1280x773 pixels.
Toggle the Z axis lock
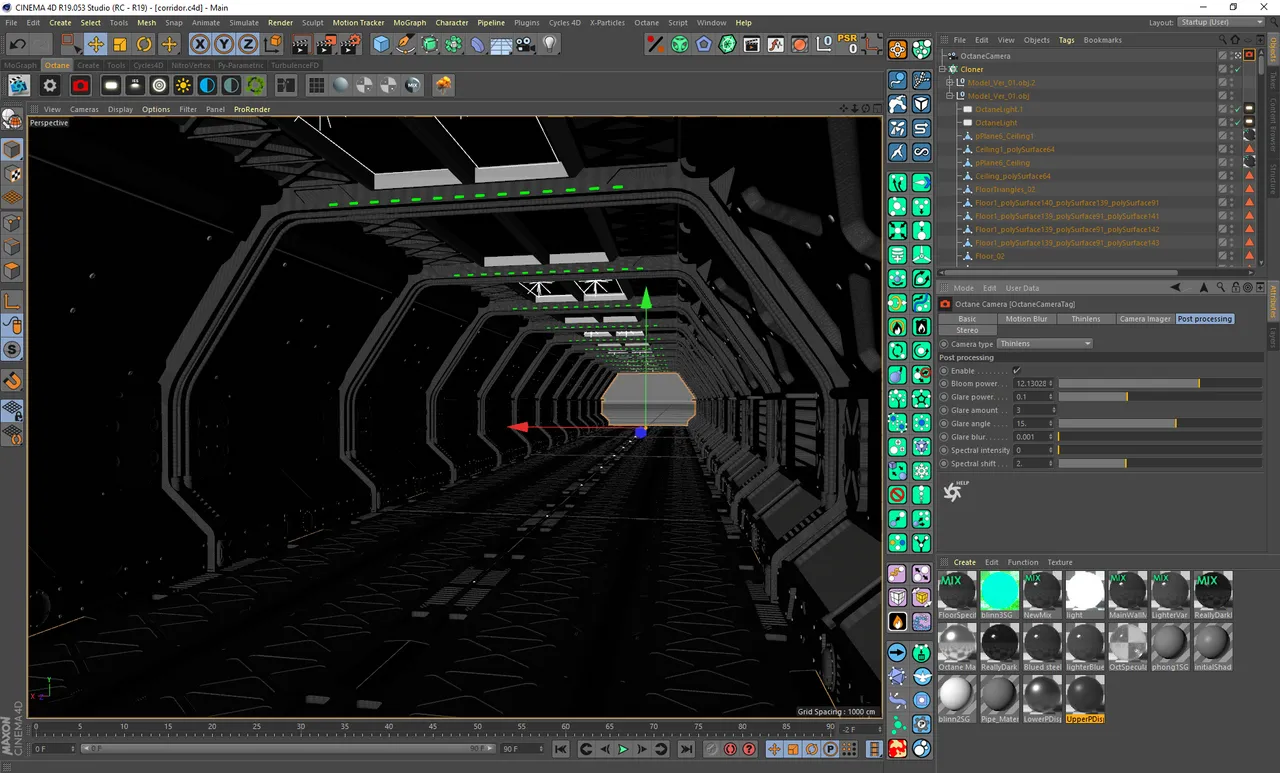pyautogui.click(x=248, y=44)
